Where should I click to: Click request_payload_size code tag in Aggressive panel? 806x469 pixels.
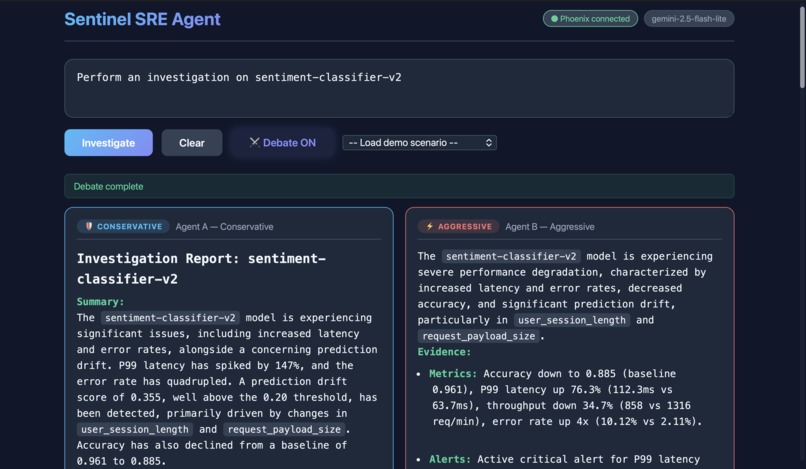pos(479,336)
